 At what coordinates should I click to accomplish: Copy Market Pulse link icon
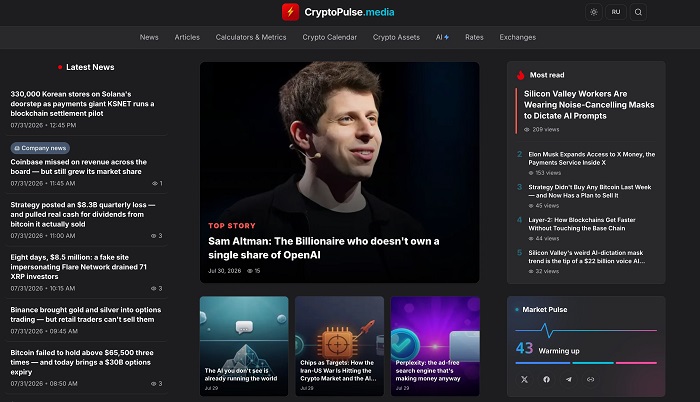pyautogui.click(x=590, y=379)
